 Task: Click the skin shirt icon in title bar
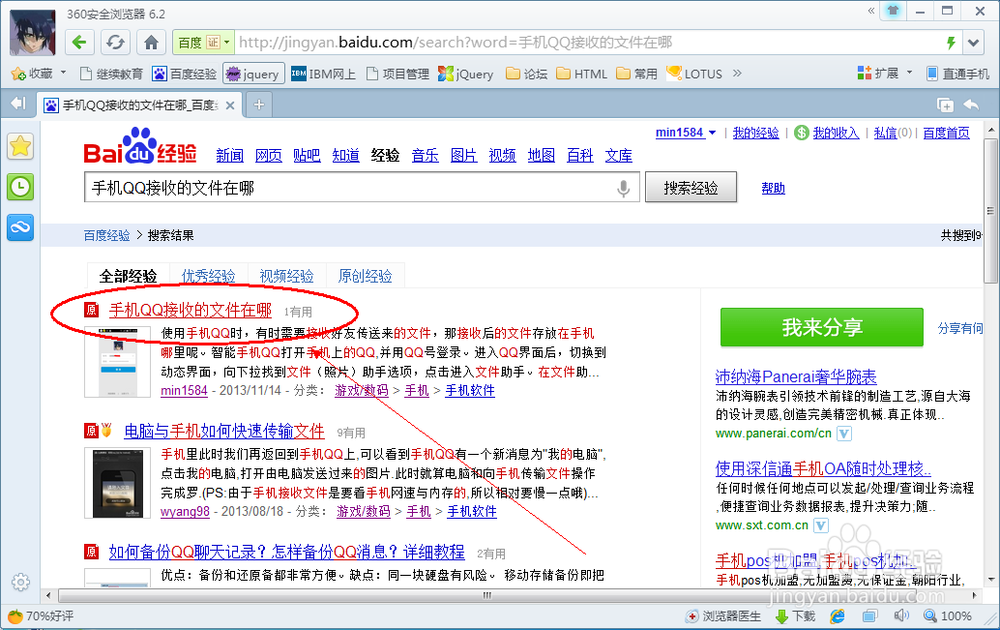(x=893, y=11)
